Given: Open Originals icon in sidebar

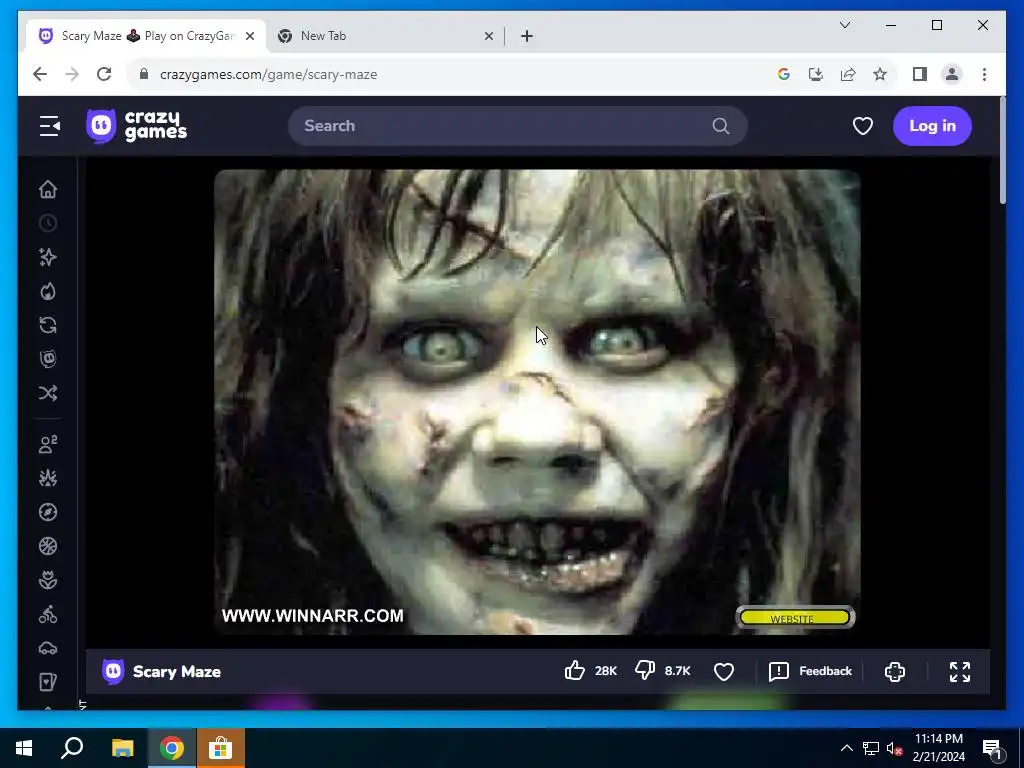Looking at the screenshot, I should click(x=48, y=359).
